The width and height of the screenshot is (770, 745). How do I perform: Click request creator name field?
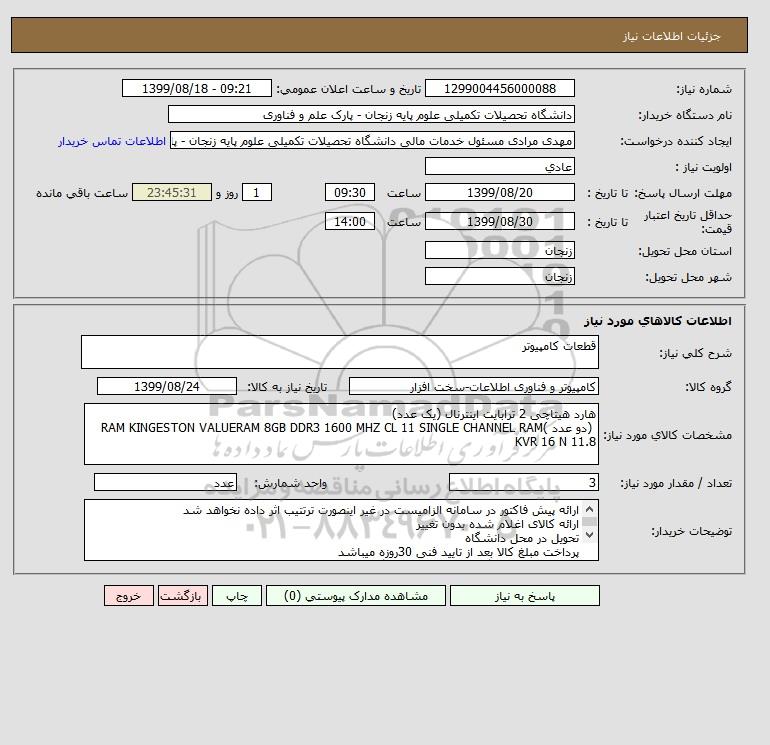pyautogui.click(x=372, y=140)
